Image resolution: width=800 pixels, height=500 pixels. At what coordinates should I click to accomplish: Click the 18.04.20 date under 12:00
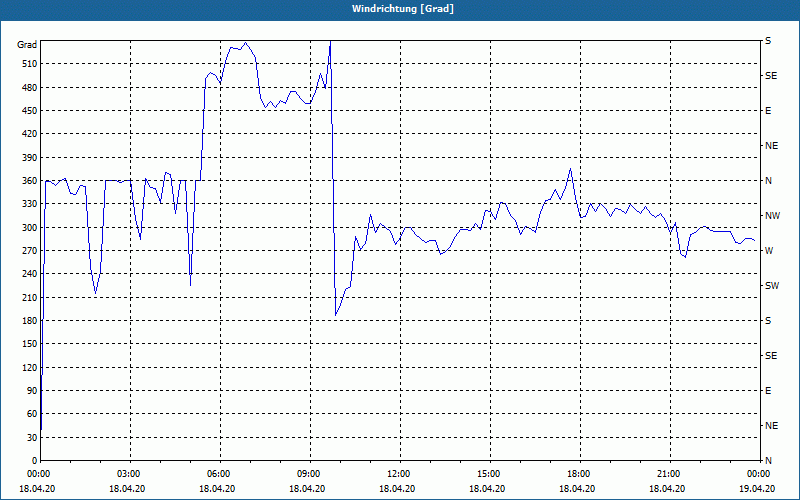pos(397,488)
